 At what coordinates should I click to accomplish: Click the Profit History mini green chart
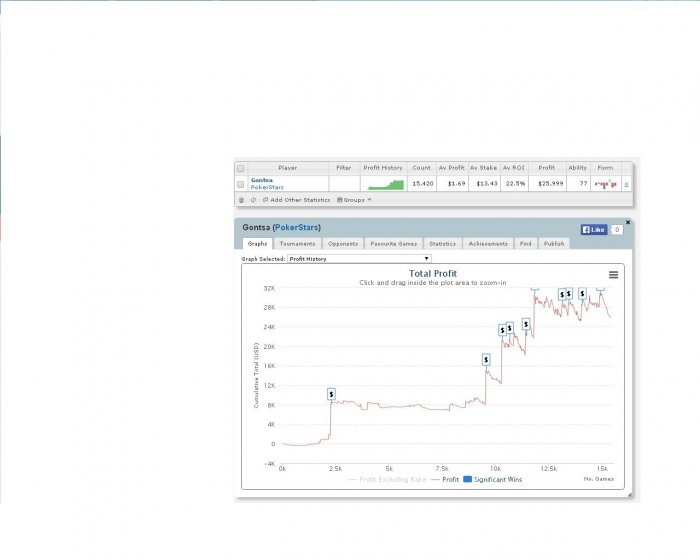tap(386, 184)
